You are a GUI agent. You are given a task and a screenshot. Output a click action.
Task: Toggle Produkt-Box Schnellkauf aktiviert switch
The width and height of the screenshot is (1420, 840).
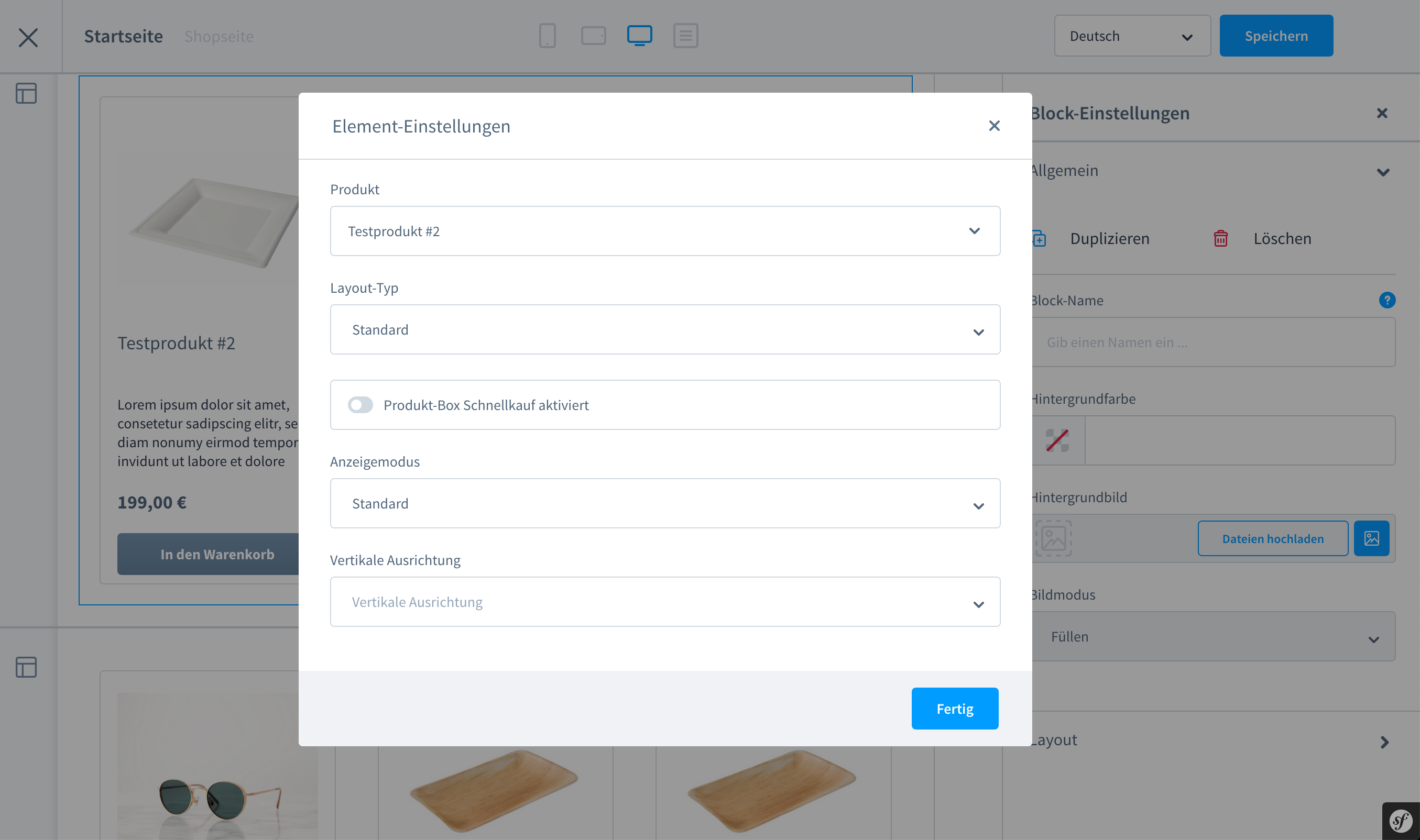tap(360, 405)
